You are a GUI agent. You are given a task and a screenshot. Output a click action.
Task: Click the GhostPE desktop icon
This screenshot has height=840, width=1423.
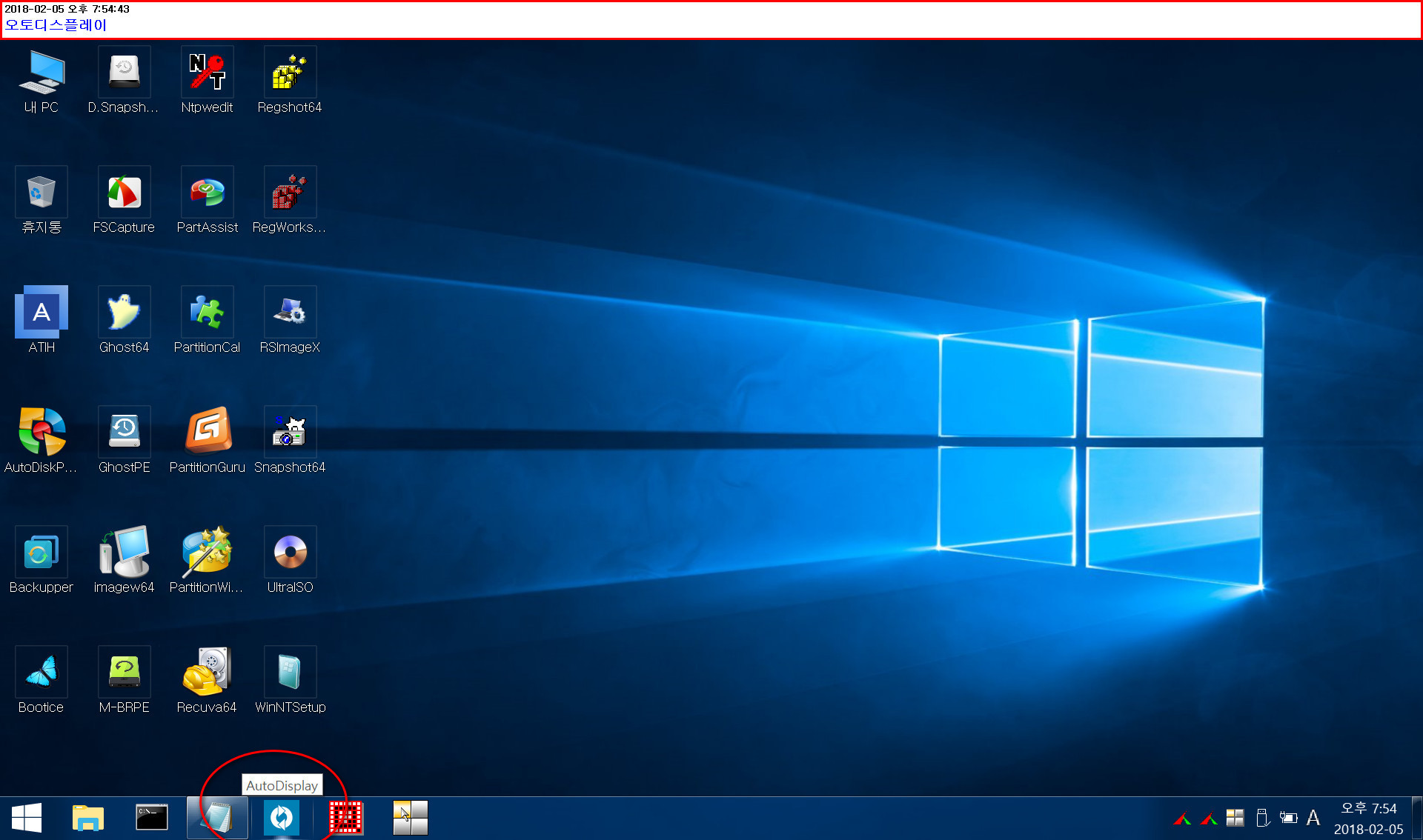click(124, 441)
